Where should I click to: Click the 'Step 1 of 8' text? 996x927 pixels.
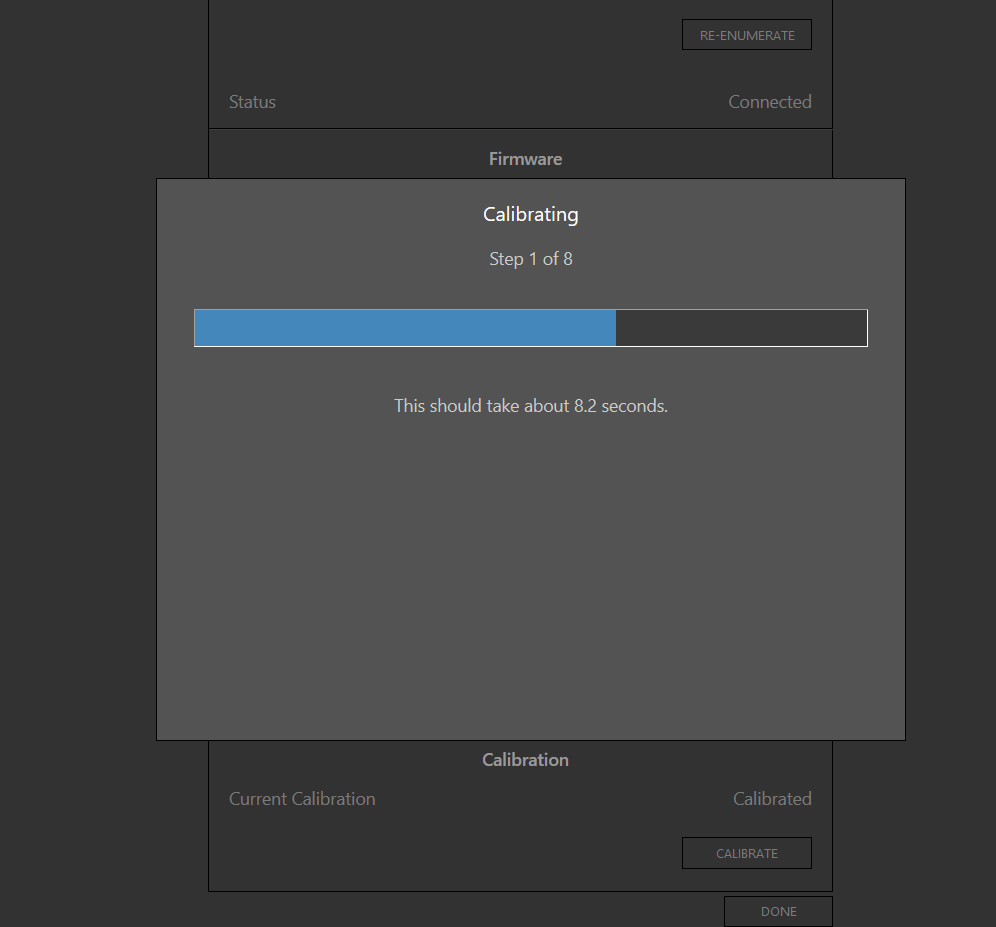pos(530,259)
